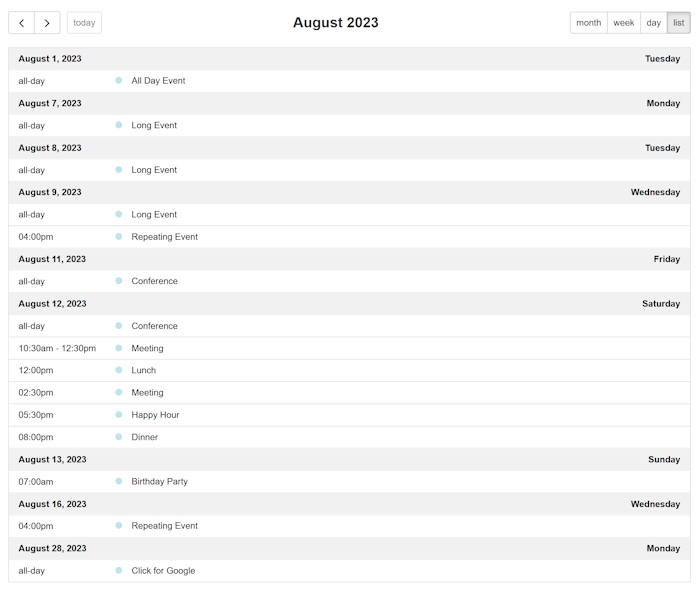Click the dot beside Happy Hour

click(119, 415)
